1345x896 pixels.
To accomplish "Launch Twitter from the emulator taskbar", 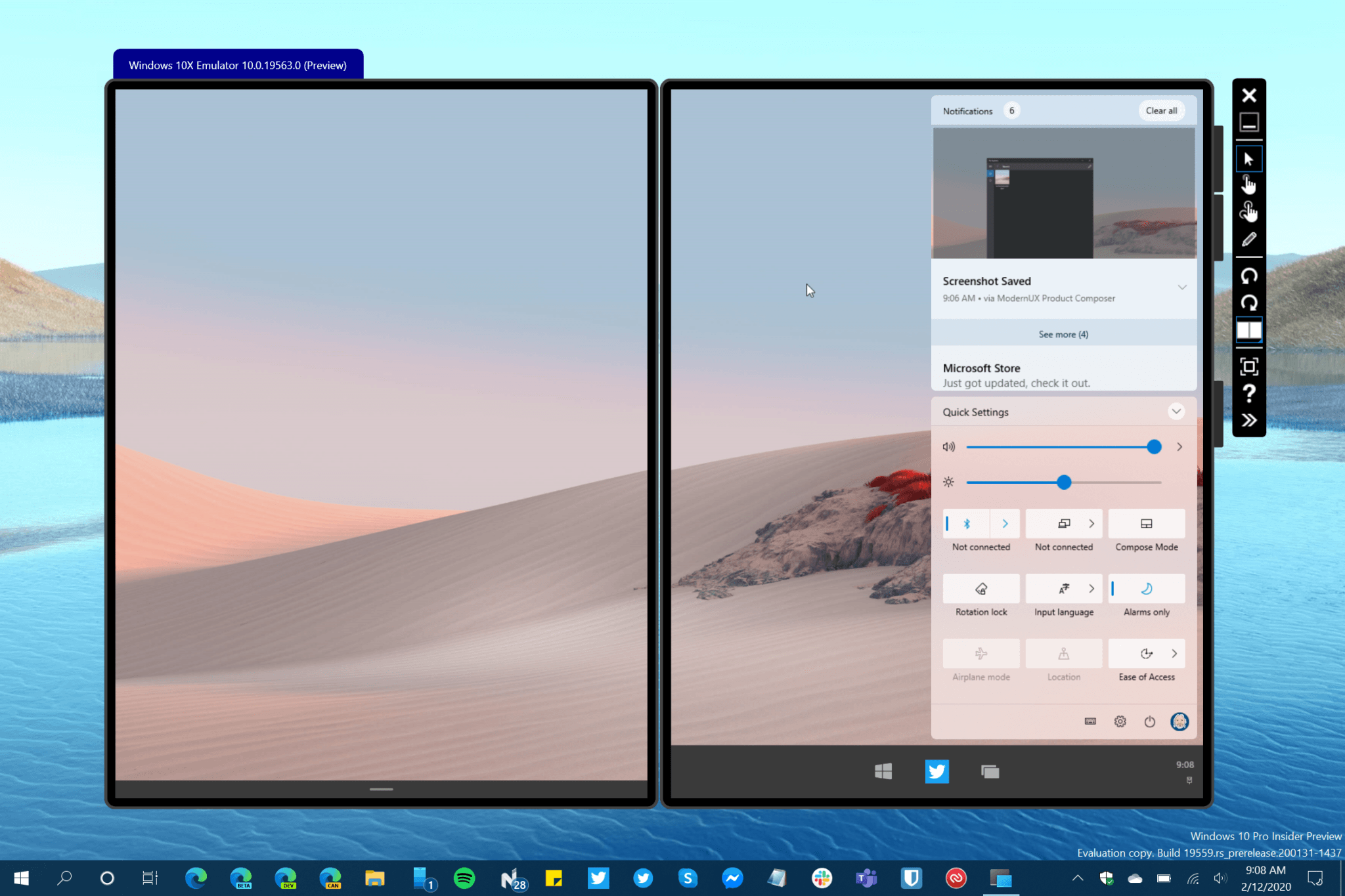I will (x=937, y=771).
